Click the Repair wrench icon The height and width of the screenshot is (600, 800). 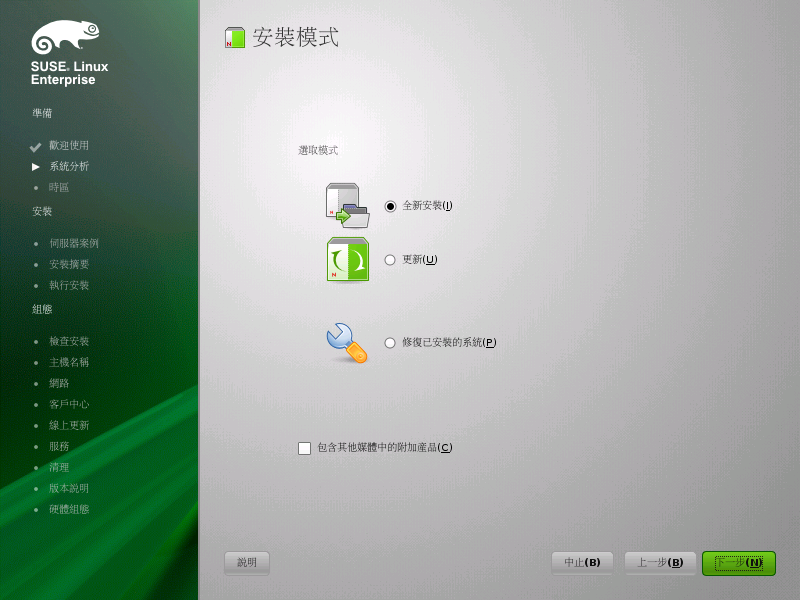(347, 343)
